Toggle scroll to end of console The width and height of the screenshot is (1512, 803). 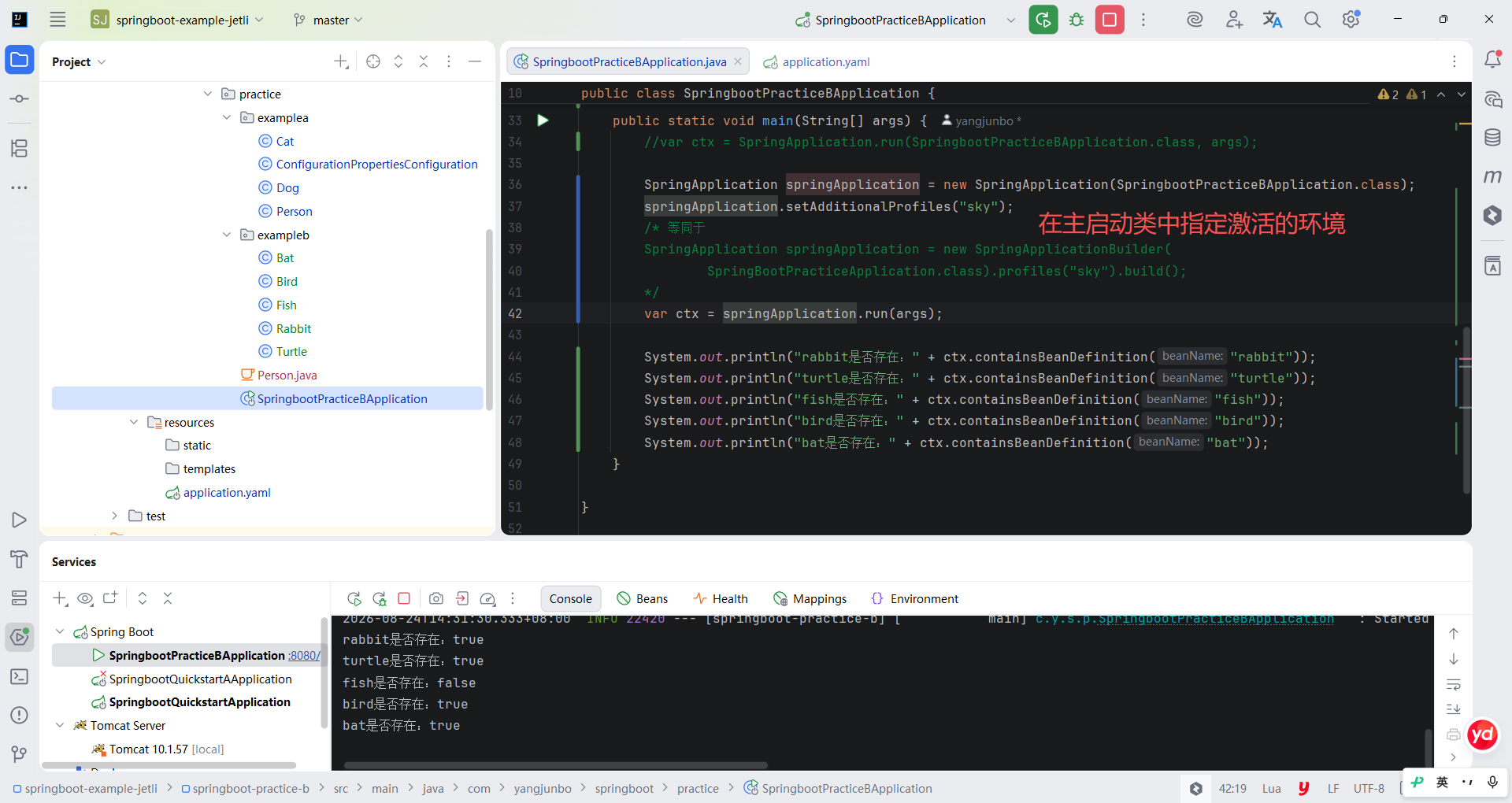coord(1454,709)
